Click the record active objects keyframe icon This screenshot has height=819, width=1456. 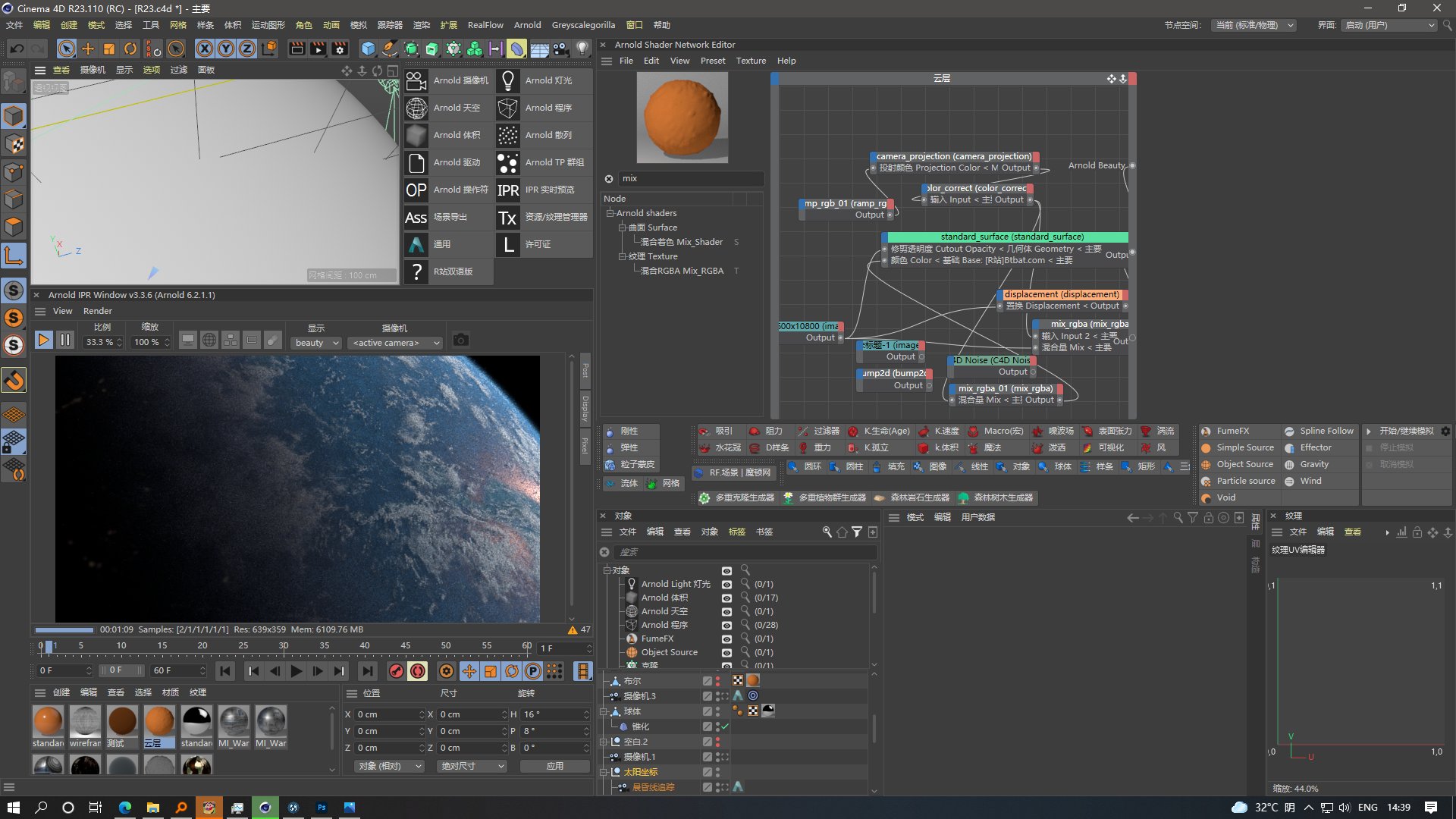click(x=396, y=671)
